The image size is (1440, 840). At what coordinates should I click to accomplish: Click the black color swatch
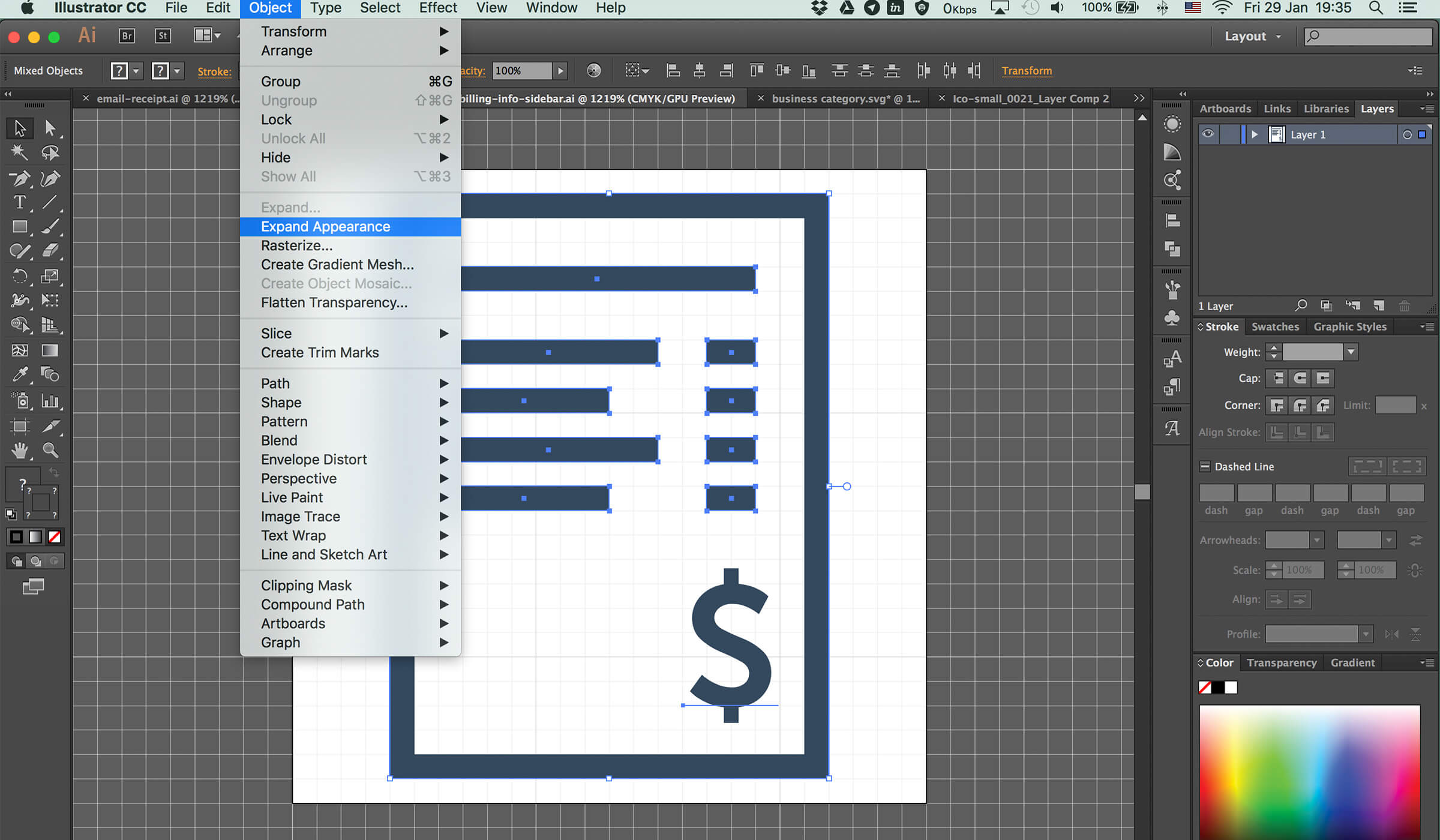pos(1218,688)
